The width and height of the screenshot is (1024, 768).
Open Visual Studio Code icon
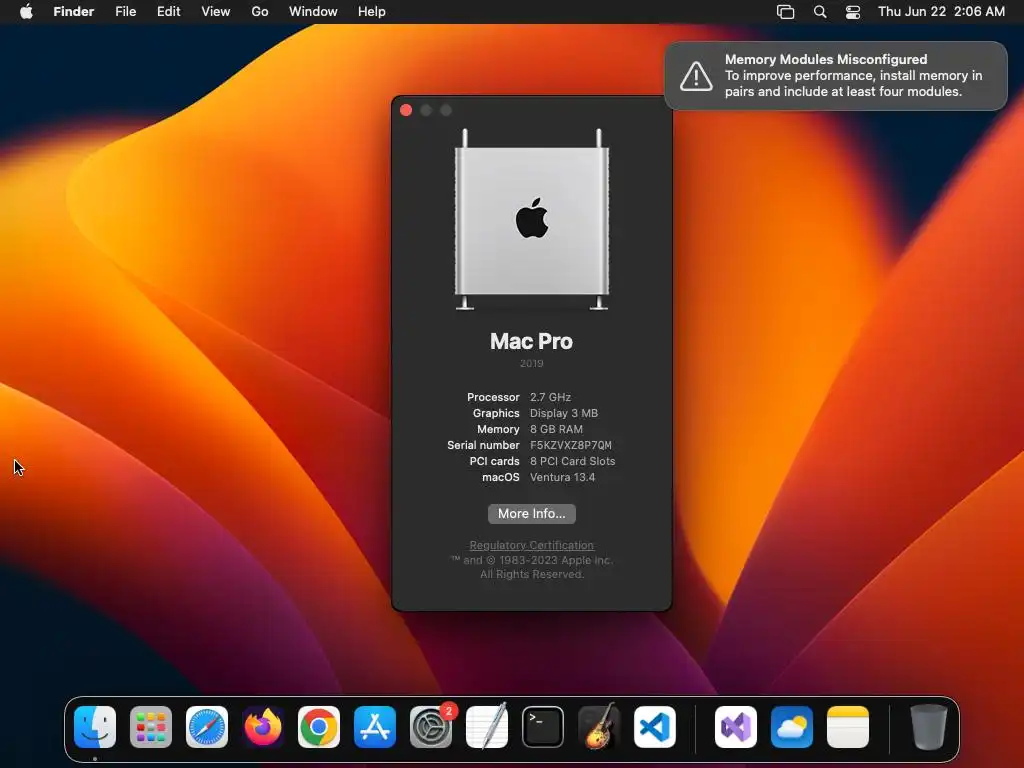coord(655,727)
